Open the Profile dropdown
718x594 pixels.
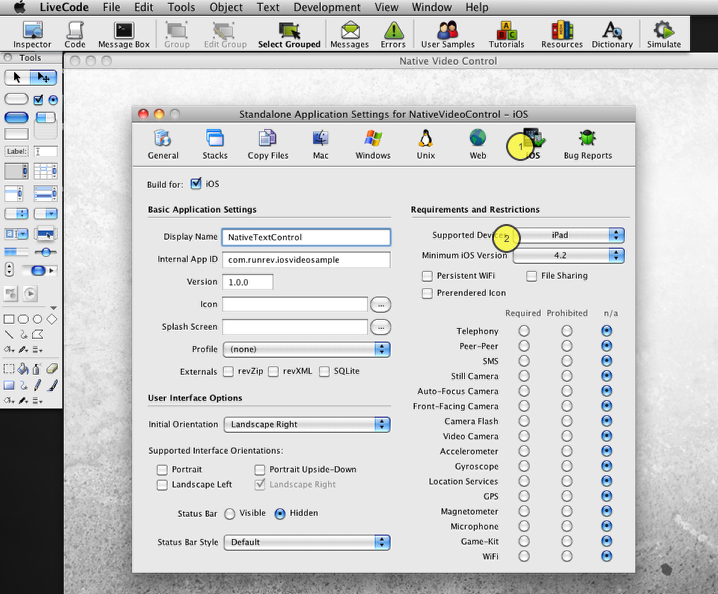[306, 349]
